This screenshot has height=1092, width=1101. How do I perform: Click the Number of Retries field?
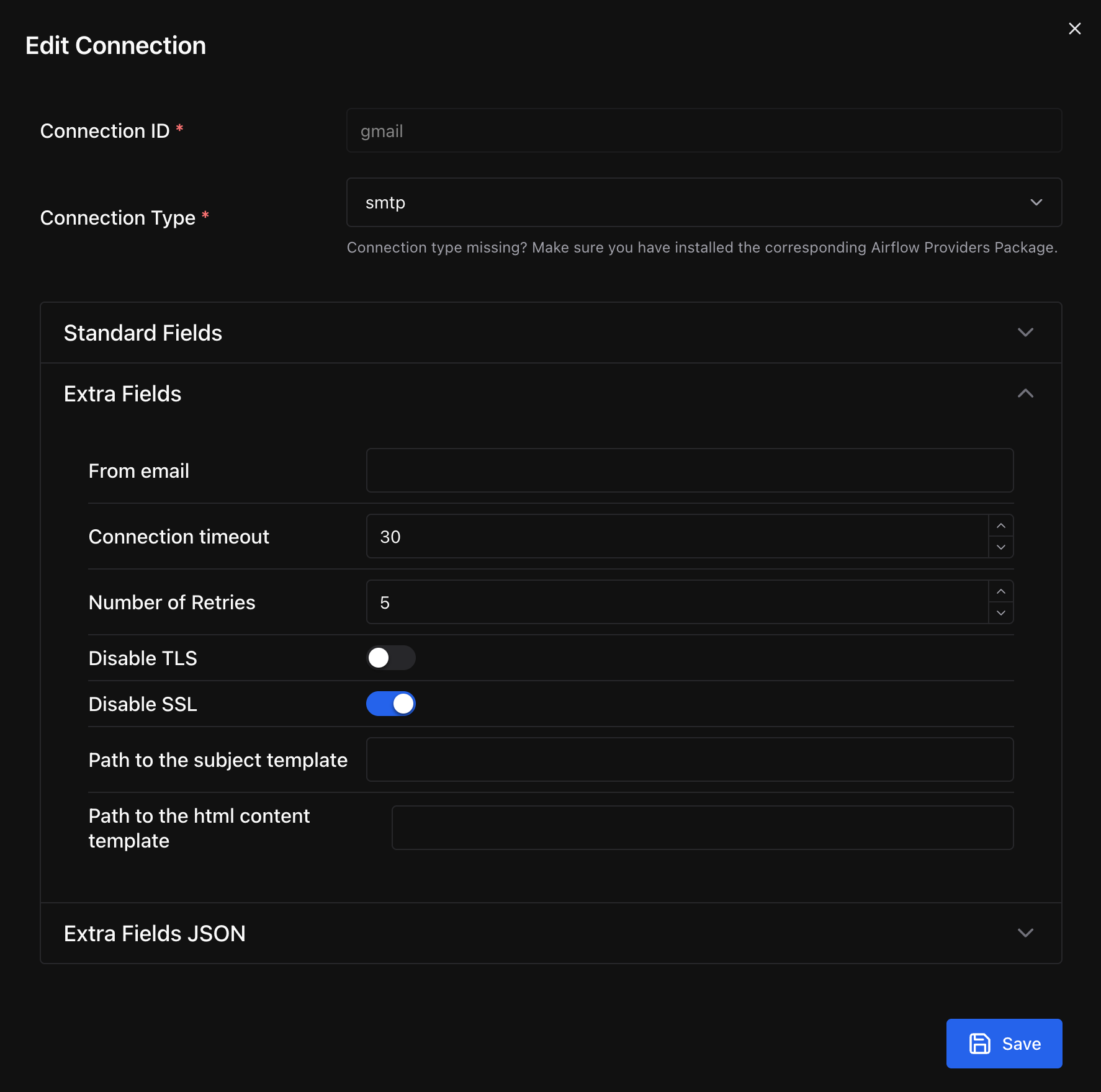[676, 602]
